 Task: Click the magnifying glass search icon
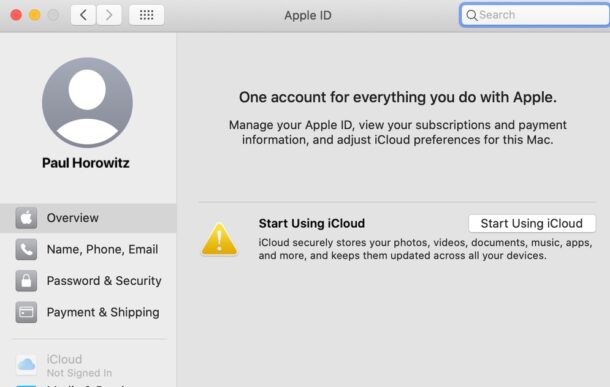pyautogui.click(x=472, y=15)
